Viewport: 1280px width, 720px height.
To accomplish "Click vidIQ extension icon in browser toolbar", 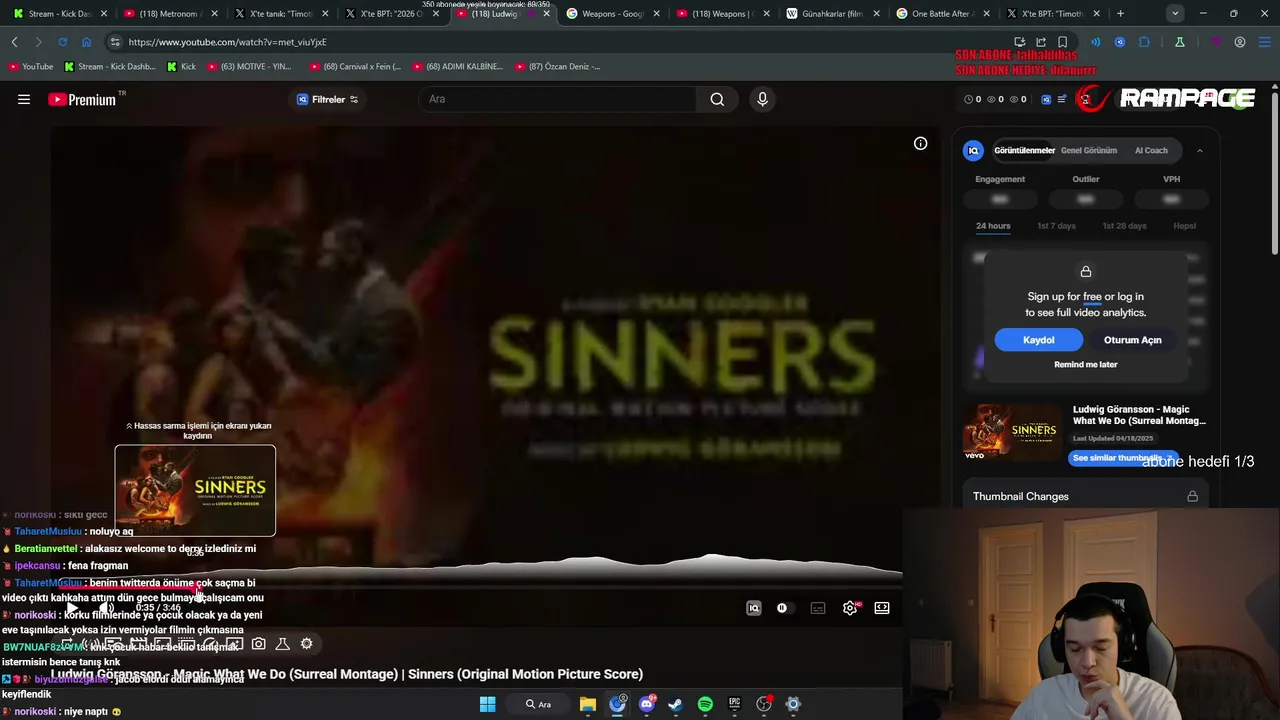I will 1120,42.
